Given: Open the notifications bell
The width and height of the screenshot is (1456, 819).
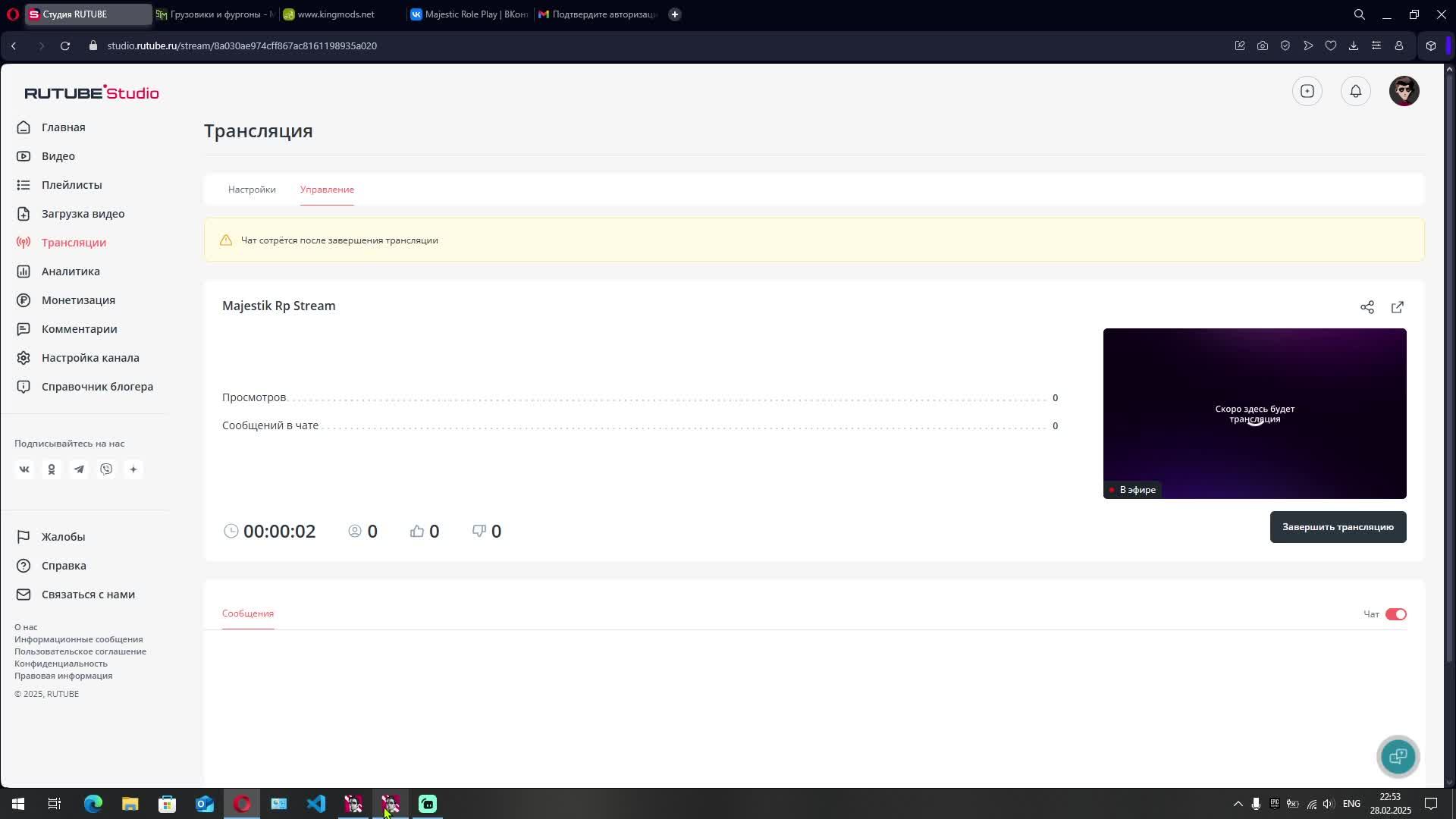Looking at the screenshot, I should tap(1355, 91).
